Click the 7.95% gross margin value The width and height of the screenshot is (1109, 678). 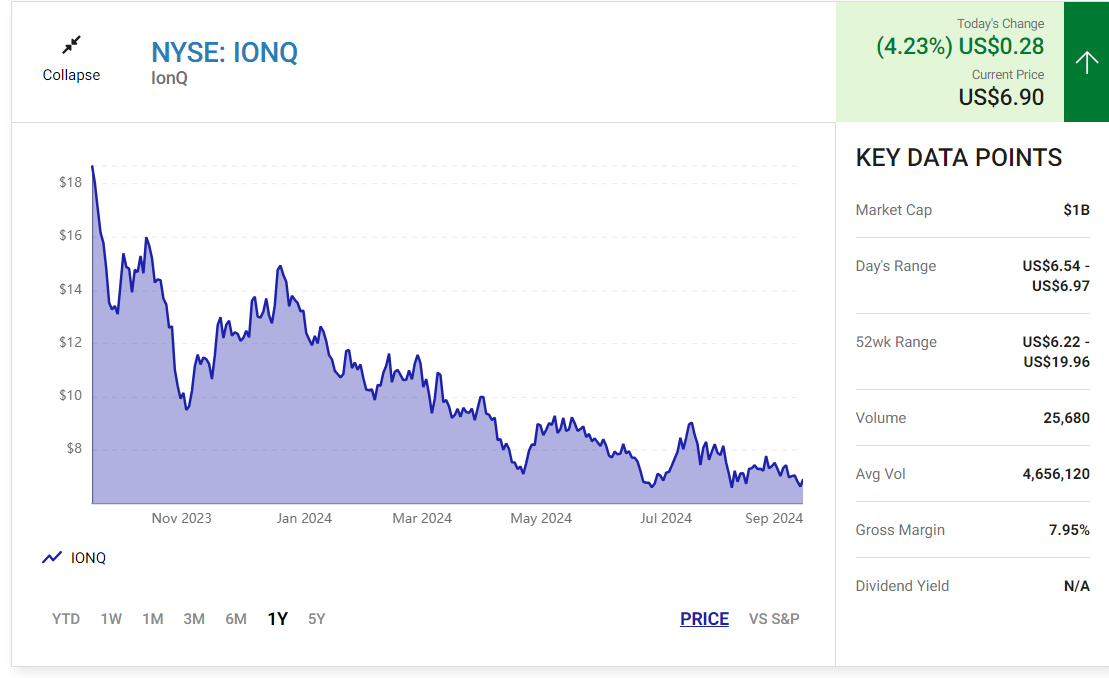pos(1069,530)
